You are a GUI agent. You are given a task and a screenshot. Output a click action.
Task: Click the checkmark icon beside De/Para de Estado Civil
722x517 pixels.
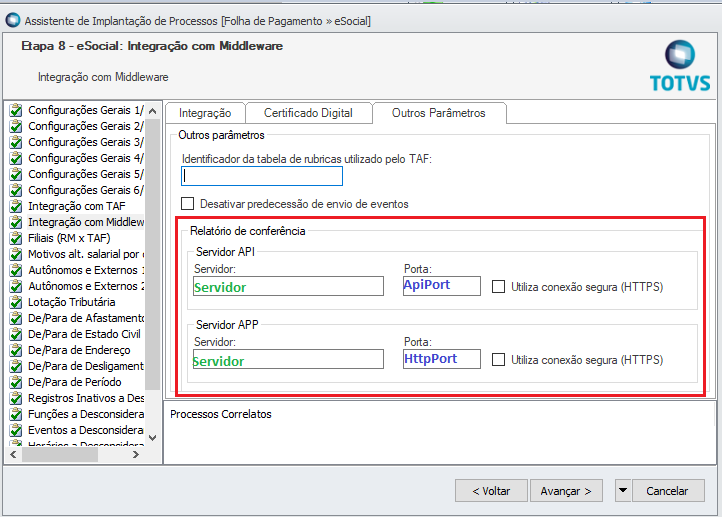[16, 334]
